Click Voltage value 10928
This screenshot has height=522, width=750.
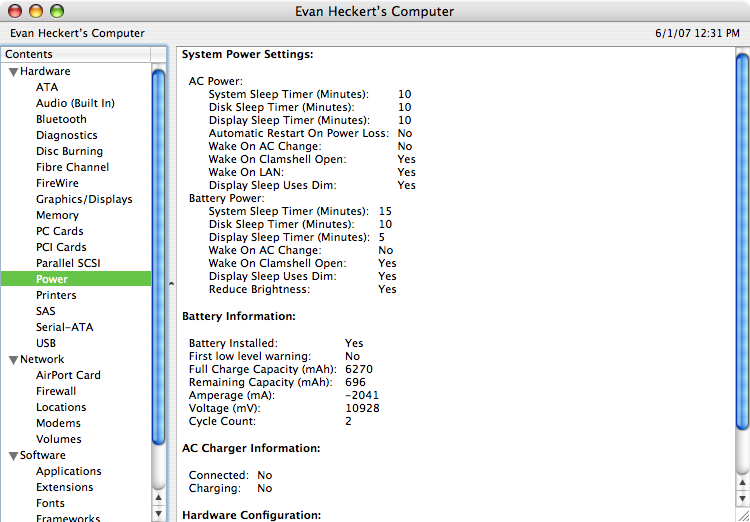pos(362,408)
